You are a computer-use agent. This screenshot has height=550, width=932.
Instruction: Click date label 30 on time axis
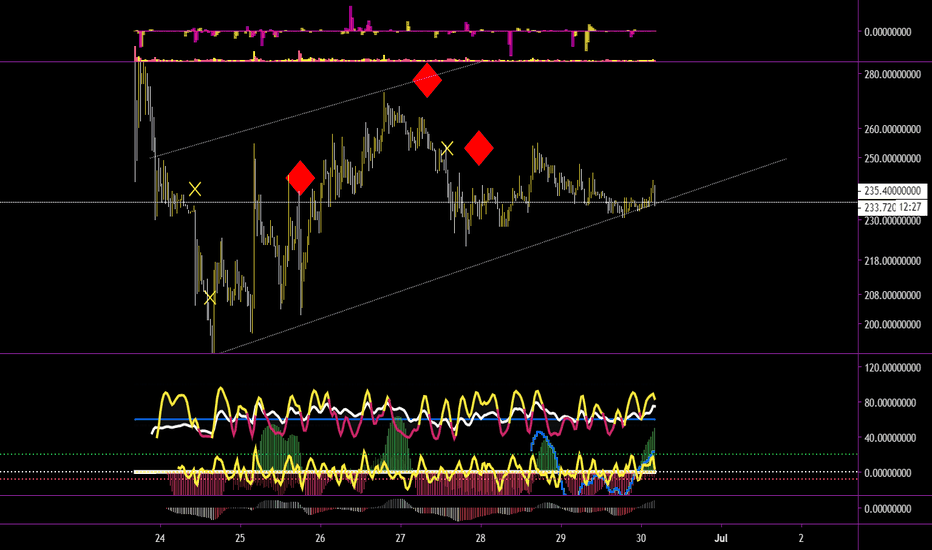(641, 538)
